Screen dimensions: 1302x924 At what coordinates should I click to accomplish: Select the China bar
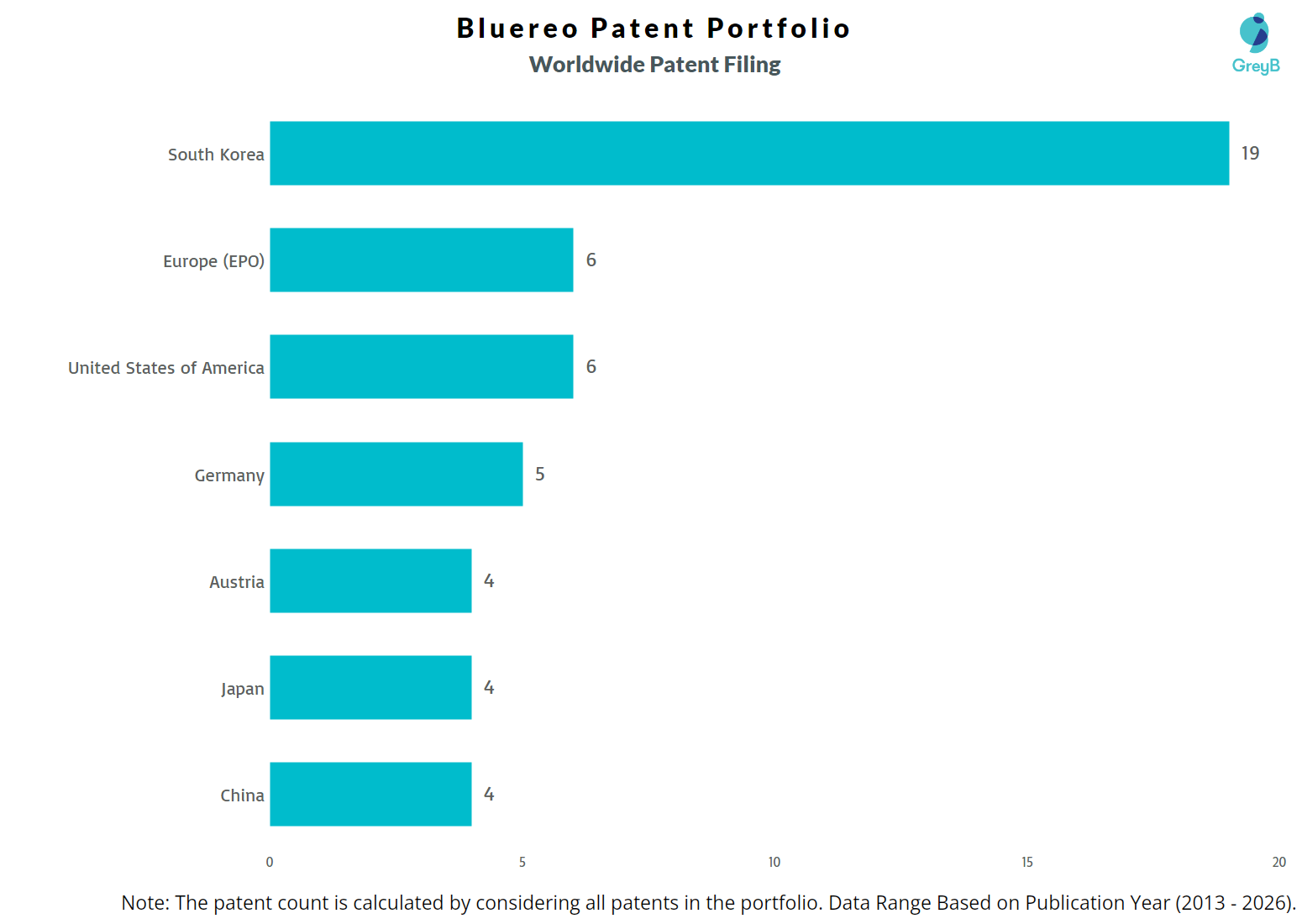click(x=370, y=794)
